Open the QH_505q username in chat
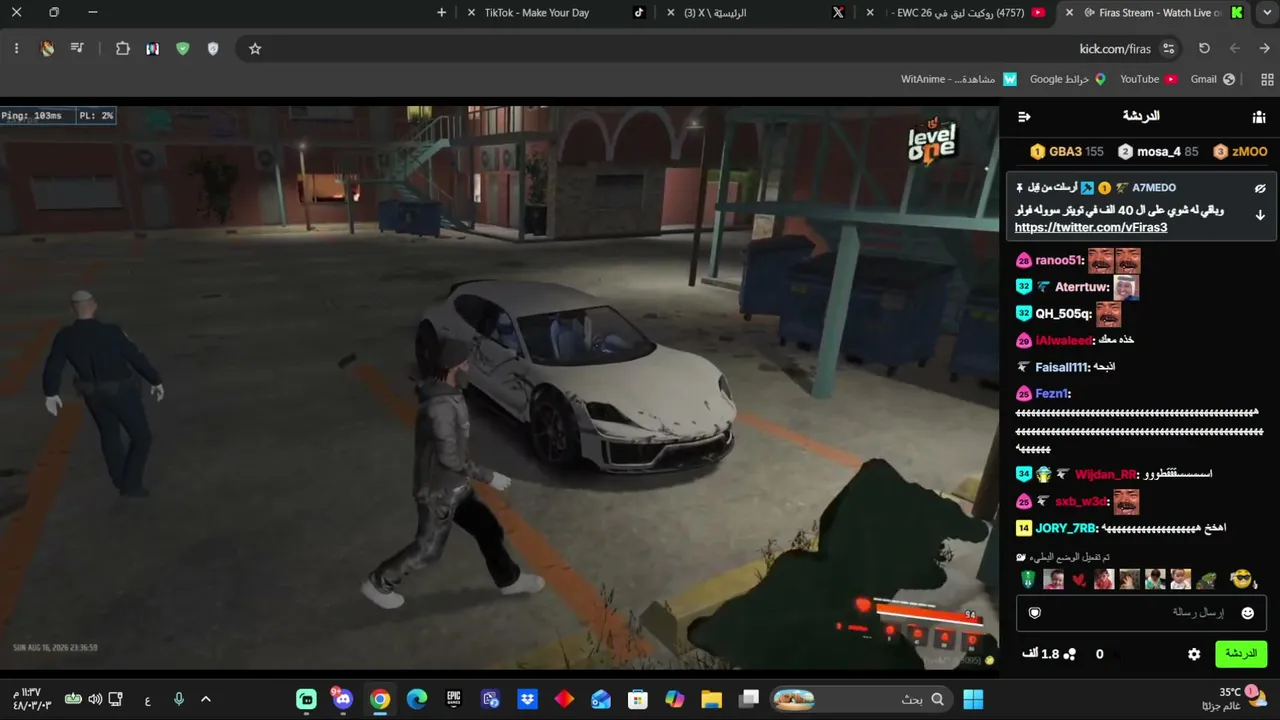Image resolution: width=1280 pixels, height=720 pixels. coord(1063,314)
